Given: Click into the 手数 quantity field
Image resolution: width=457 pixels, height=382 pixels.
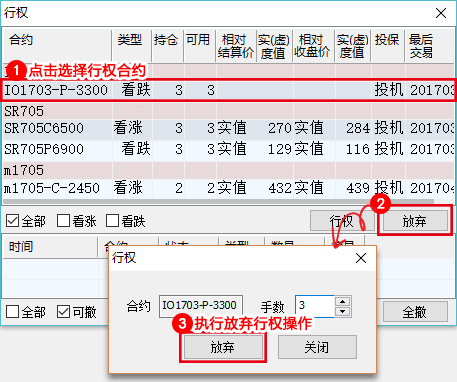Looking at the screenshot, I should coord(315,306).
